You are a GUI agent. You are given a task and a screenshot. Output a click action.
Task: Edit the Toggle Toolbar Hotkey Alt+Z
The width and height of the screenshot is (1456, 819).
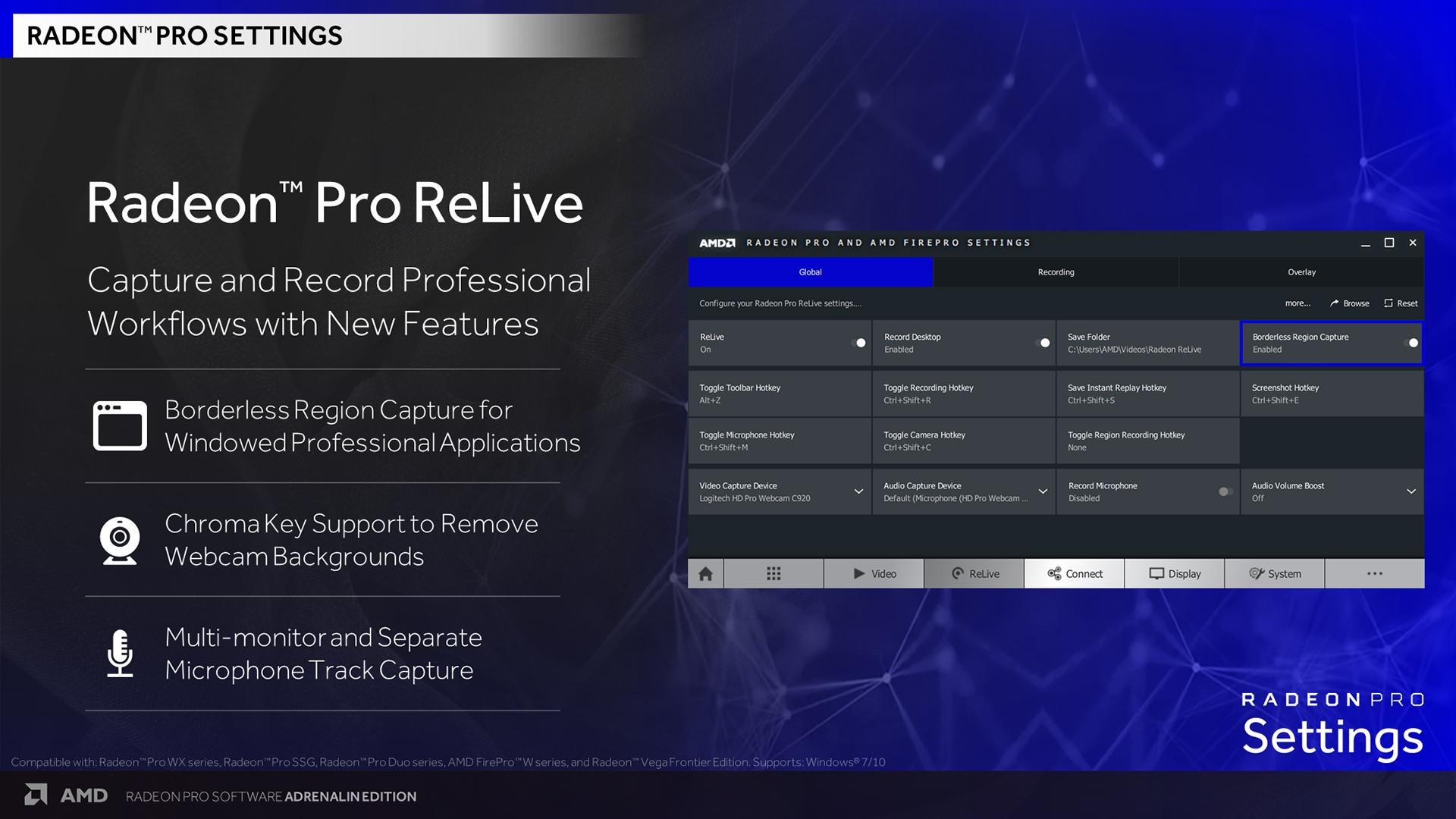780,394
